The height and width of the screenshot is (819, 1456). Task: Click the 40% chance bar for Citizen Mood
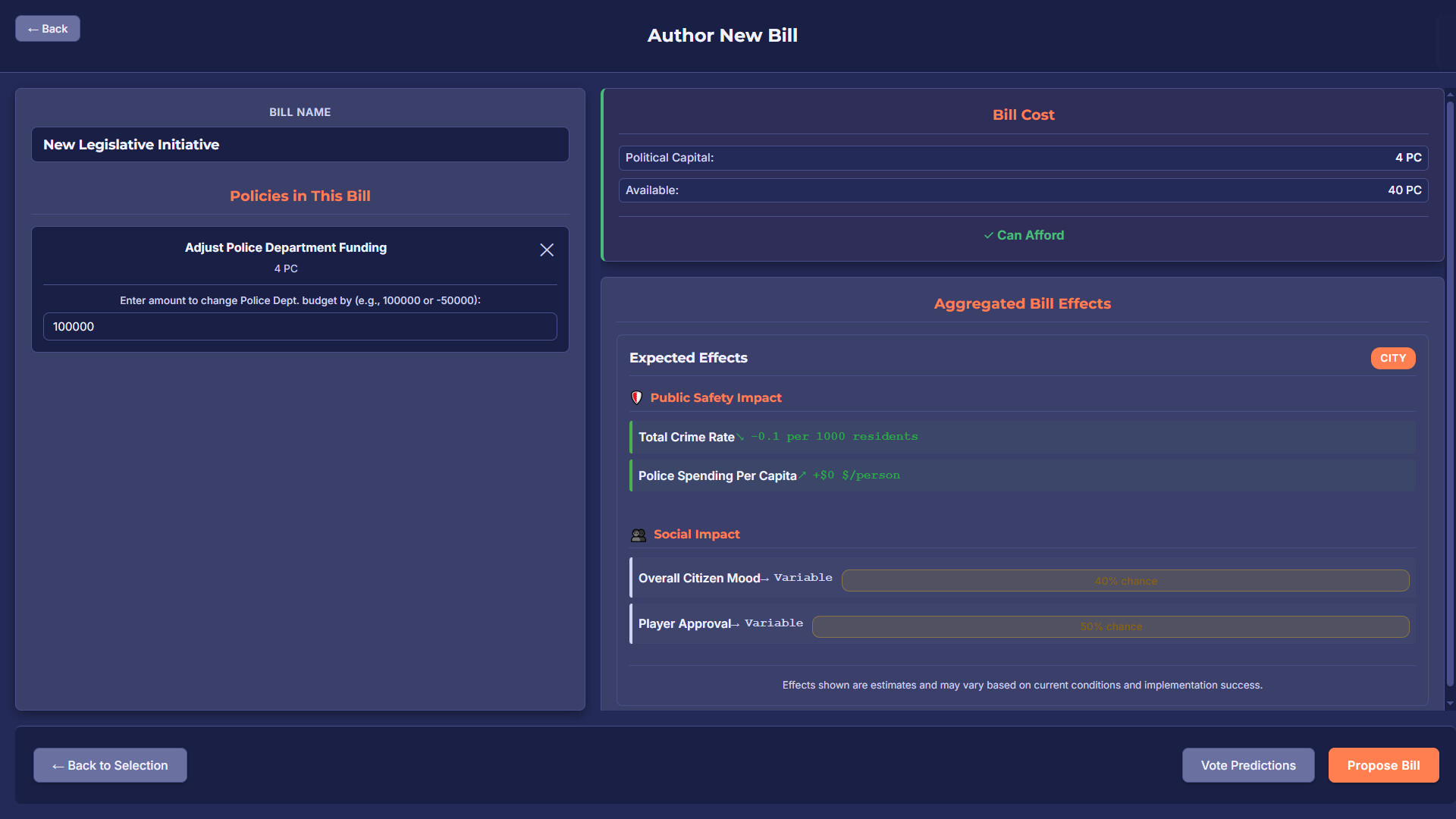click(1125, 580)
